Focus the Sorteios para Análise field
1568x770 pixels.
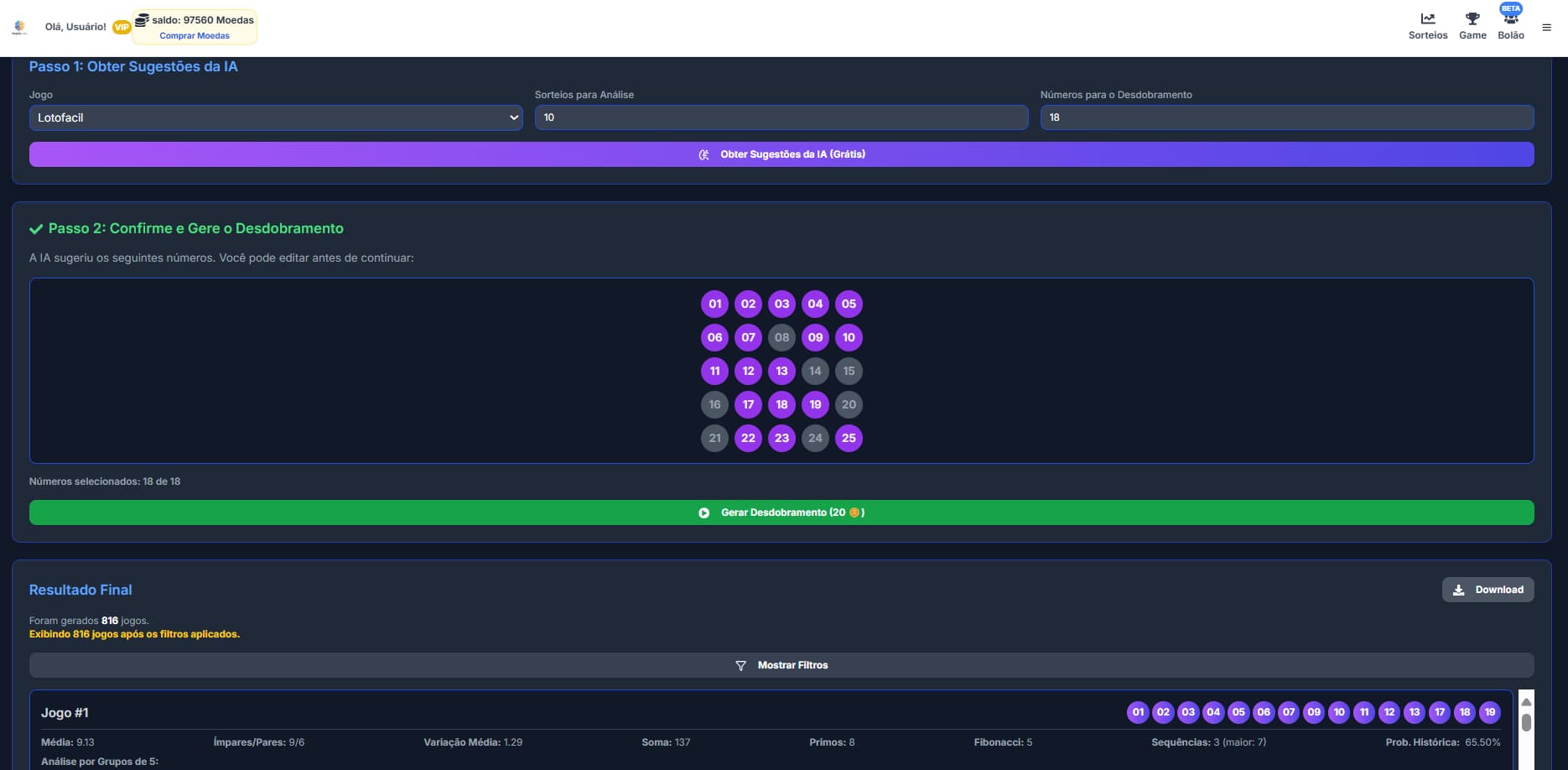(781, 117)
